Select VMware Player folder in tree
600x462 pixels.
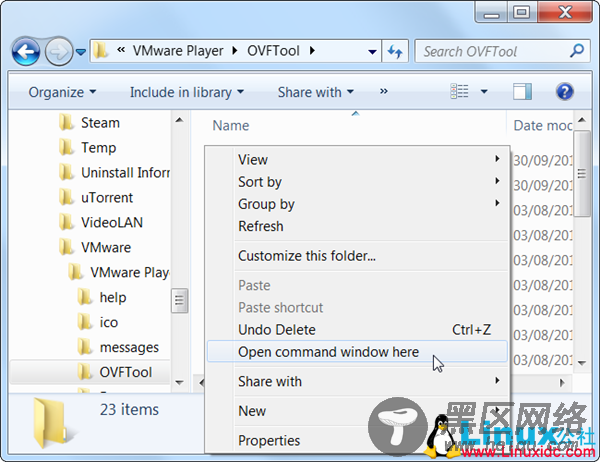[130, 272]
